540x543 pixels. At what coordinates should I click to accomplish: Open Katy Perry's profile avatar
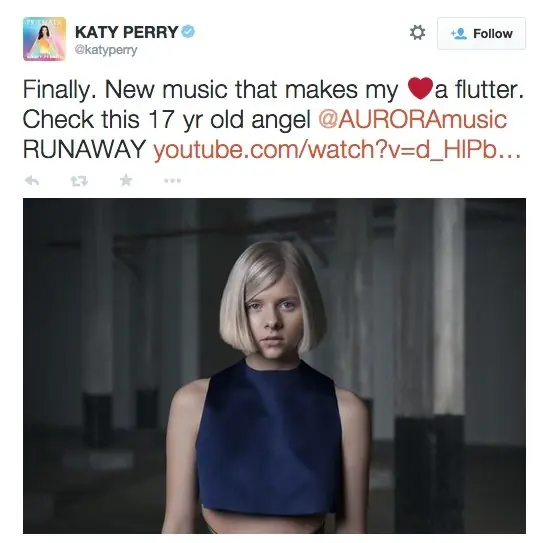44,39
